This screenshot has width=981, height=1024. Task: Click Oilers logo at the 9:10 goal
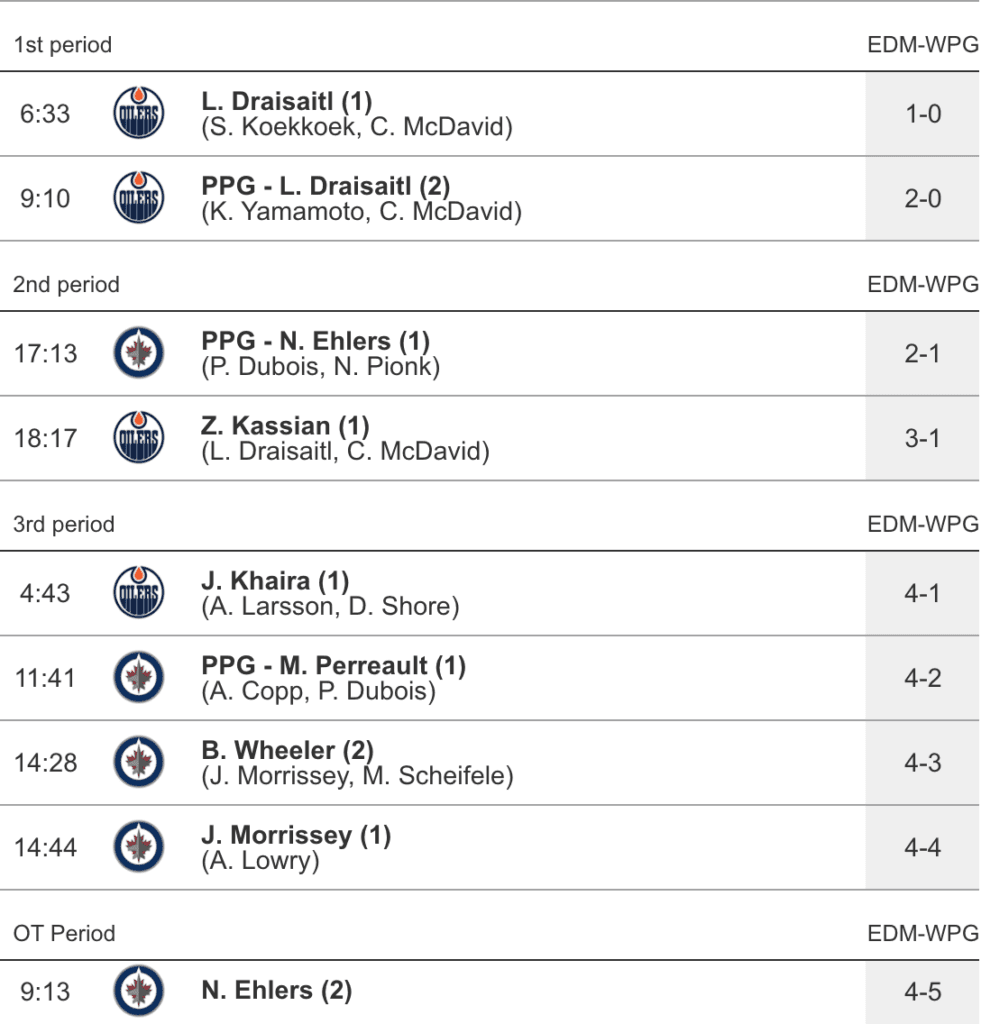point(138,198)
